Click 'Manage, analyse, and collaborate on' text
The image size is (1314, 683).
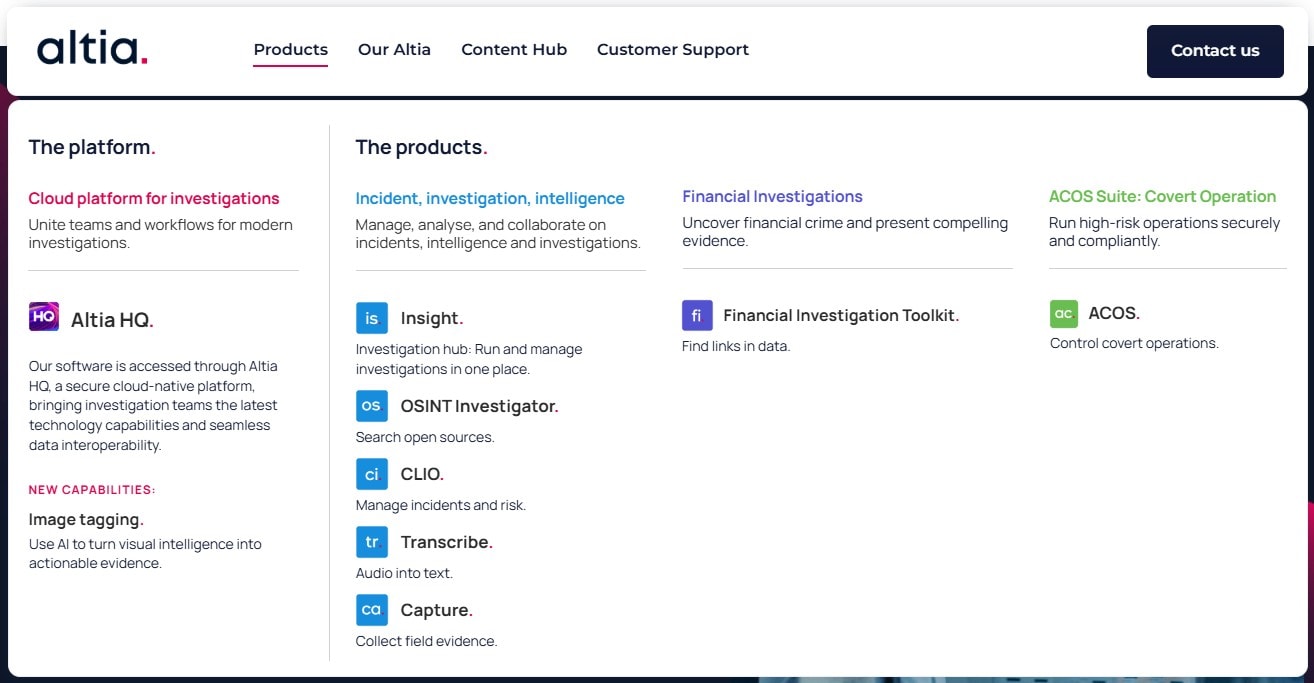pos(498,233)
